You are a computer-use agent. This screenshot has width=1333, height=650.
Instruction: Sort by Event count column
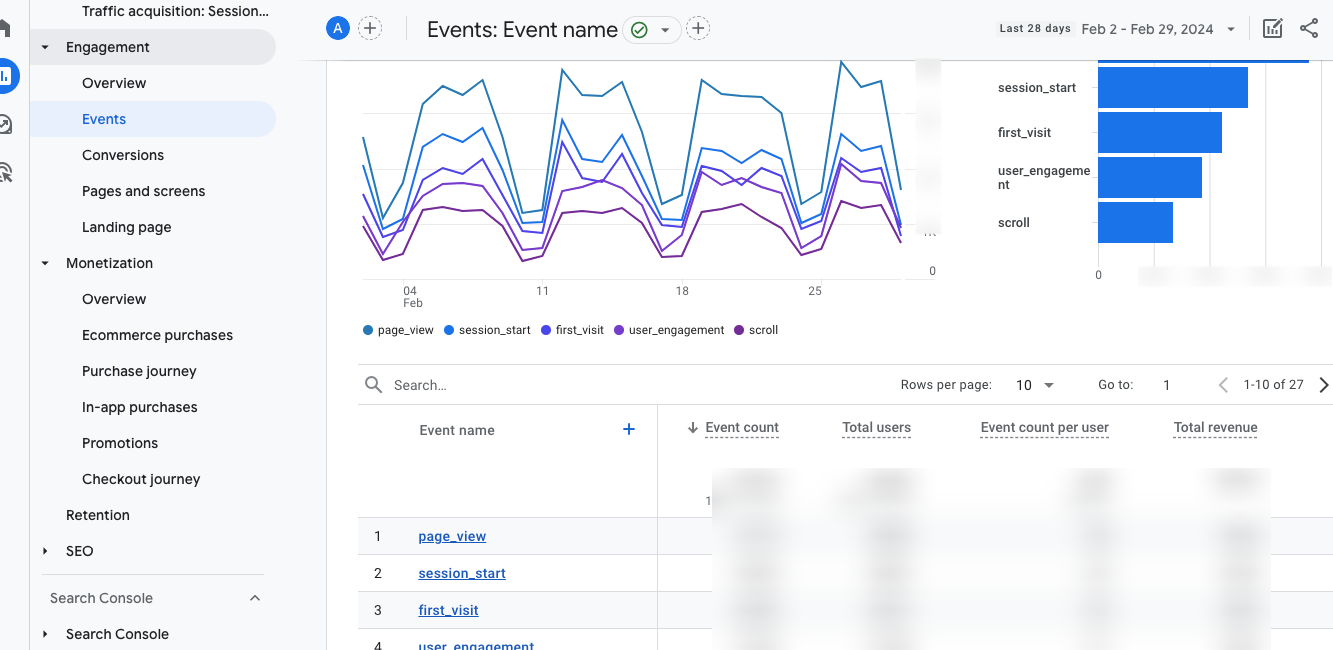pyautogui.click(x=742, y=427)
